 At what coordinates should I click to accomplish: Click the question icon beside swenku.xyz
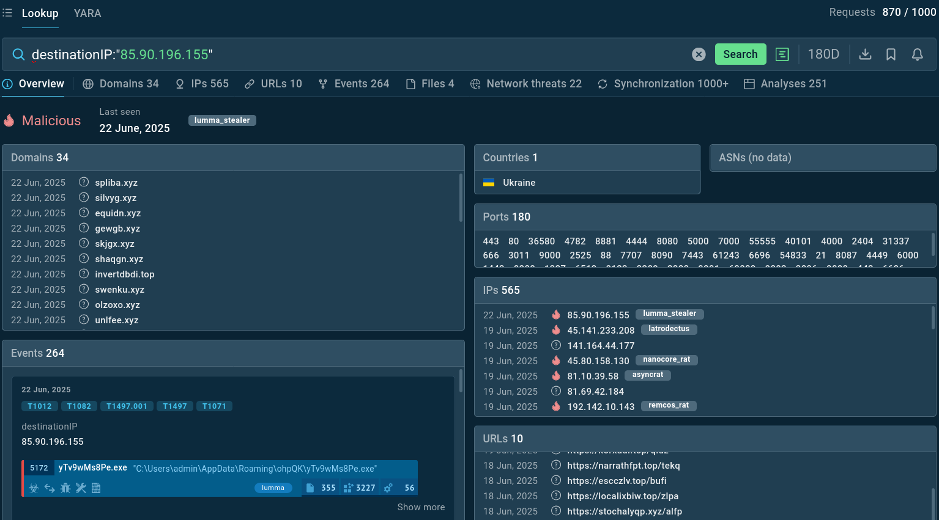(84, 289)
